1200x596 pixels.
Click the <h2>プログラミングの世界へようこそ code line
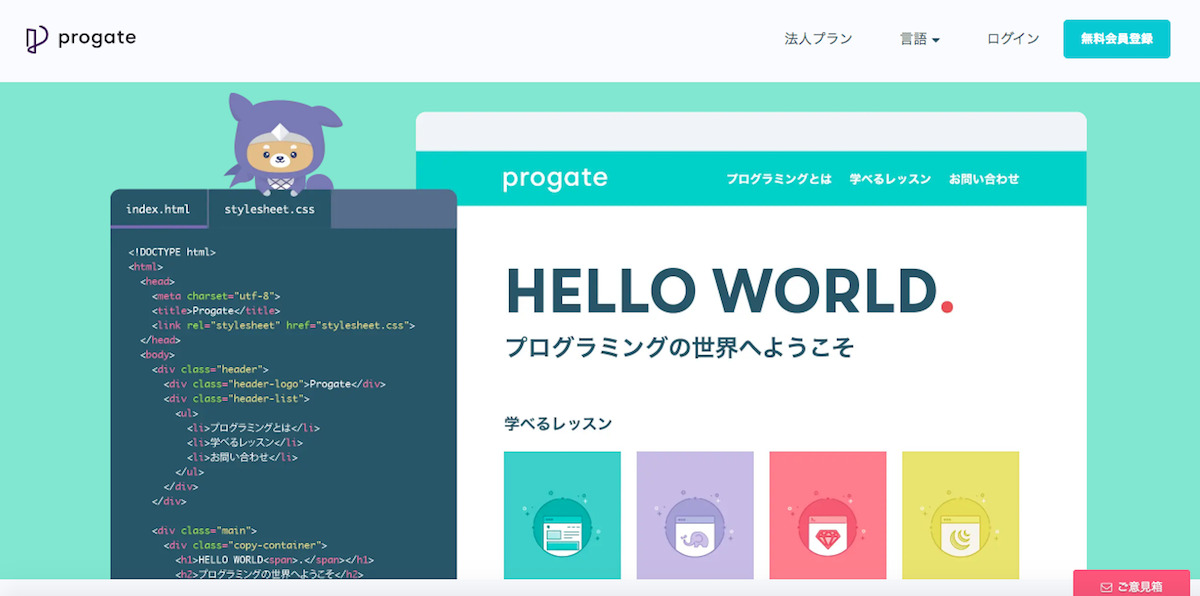coord(269,574)
